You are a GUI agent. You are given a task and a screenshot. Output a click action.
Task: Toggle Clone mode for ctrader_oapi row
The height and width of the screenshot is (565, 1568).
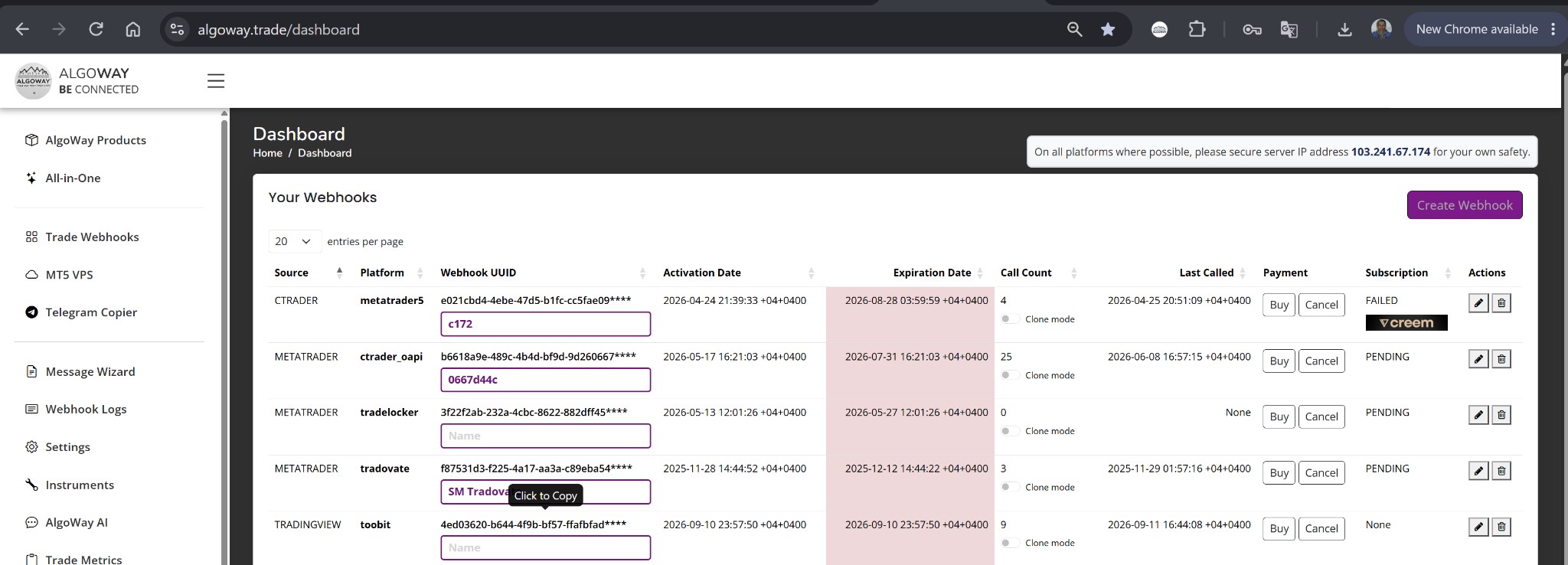point(1010,375)
